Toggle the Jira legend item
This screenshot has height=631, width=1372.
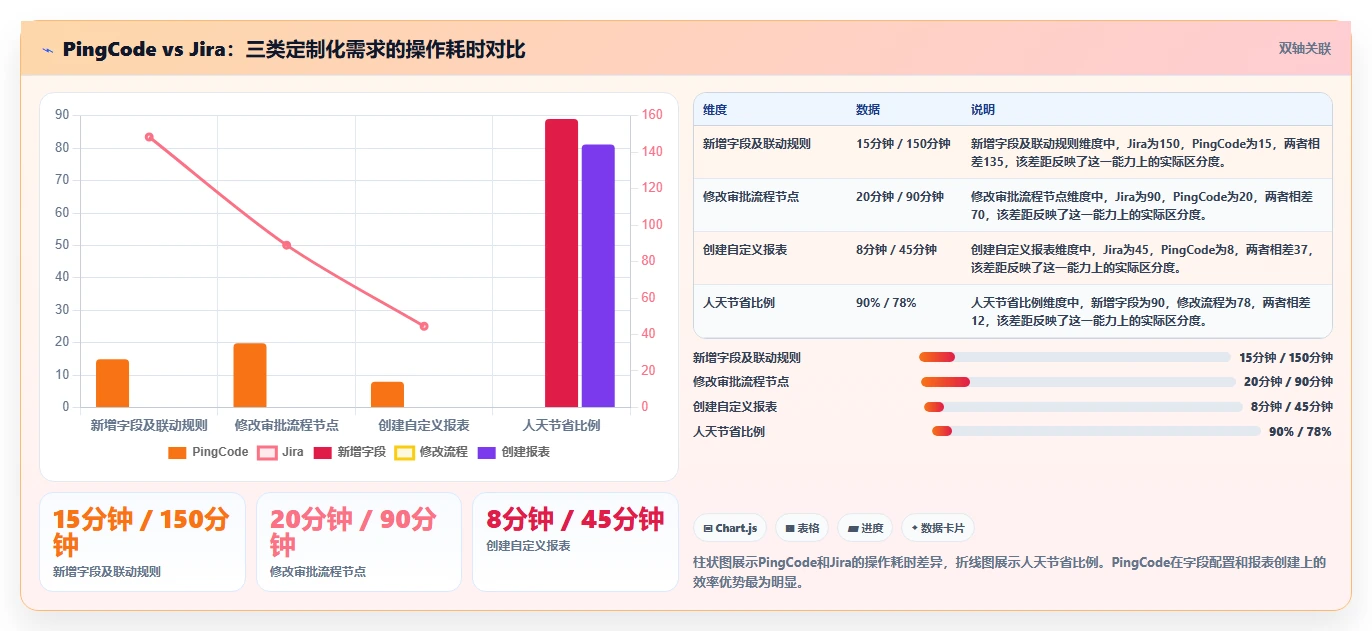[280, 452]
